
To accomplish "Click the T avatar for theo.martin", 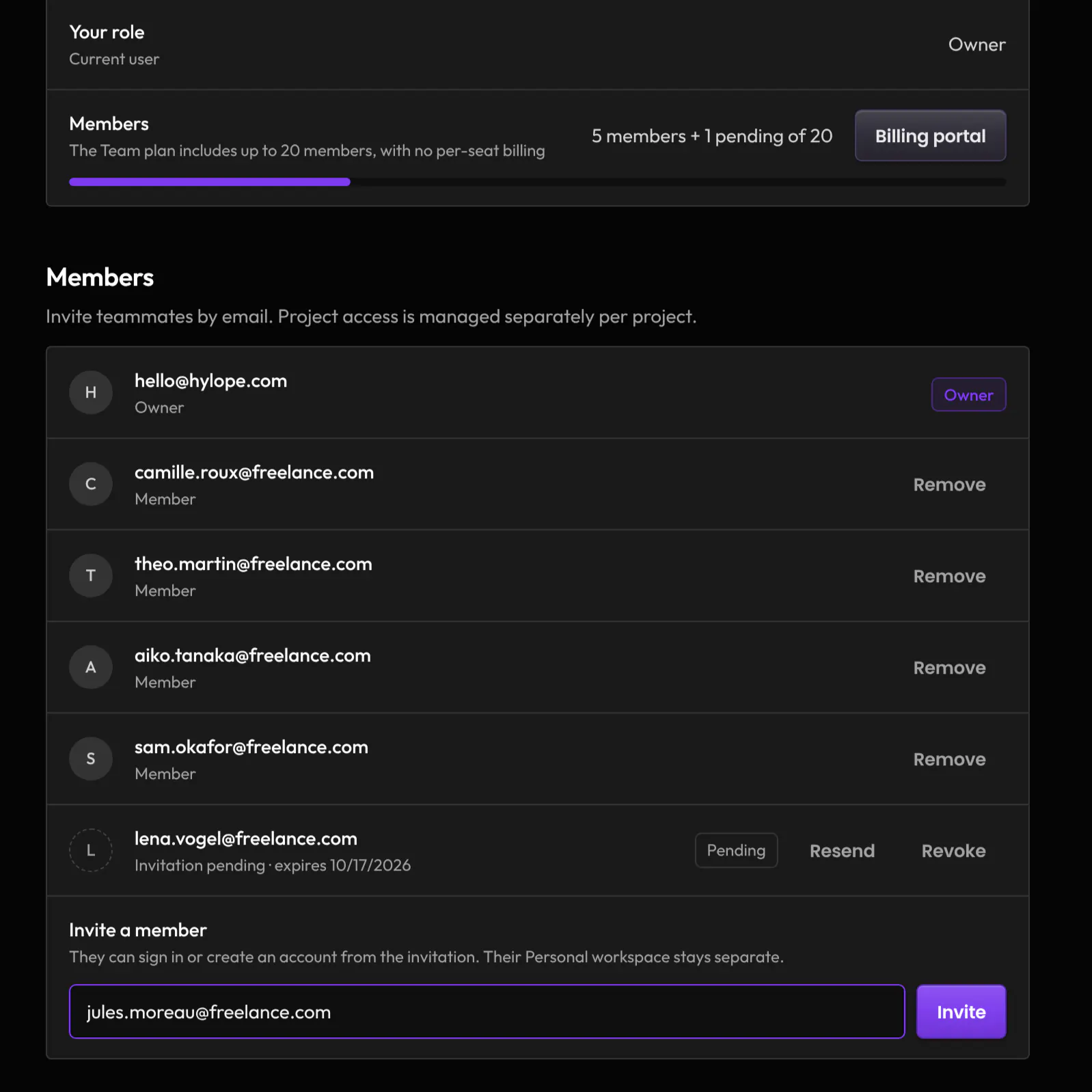I will [x=91, y=575].
